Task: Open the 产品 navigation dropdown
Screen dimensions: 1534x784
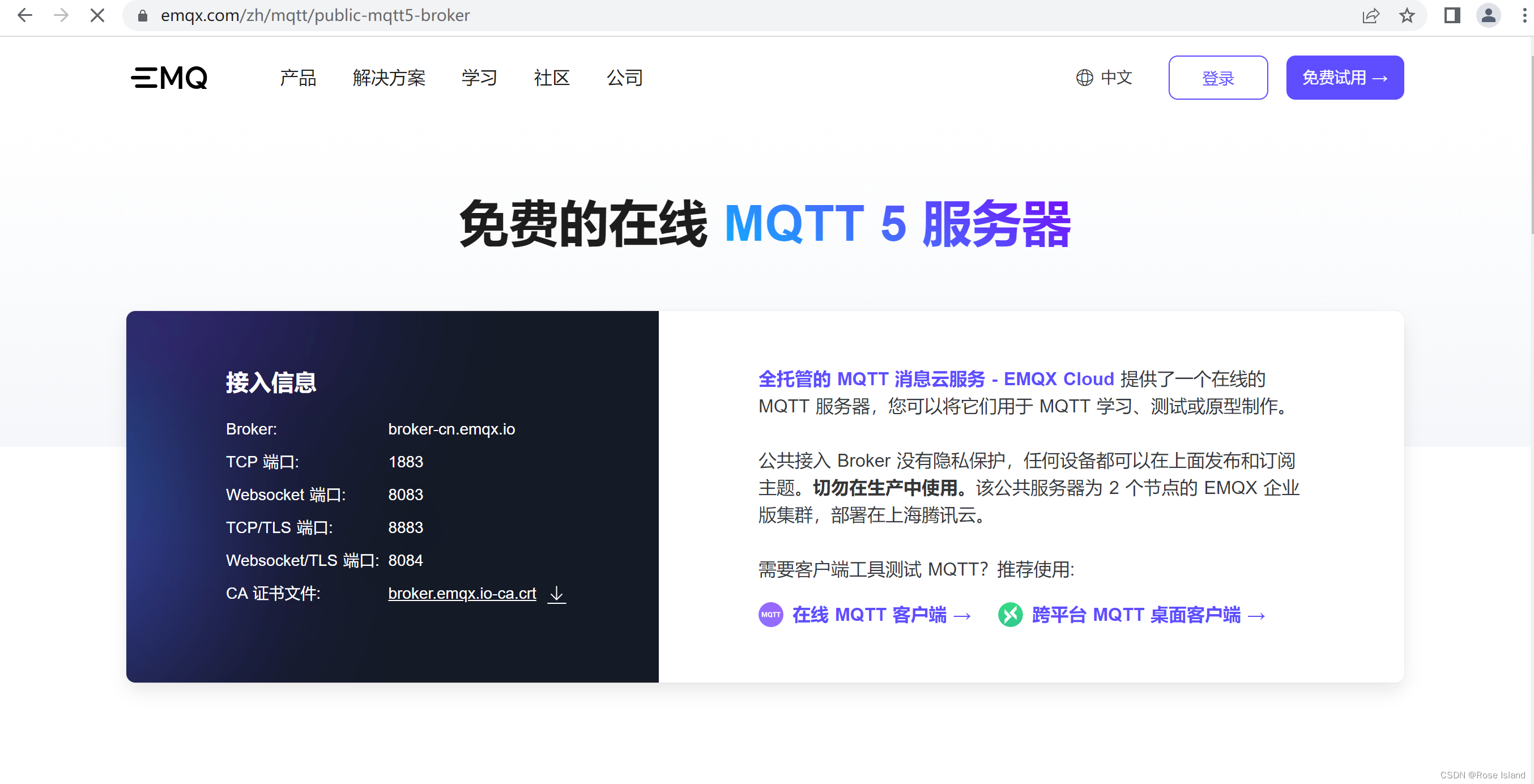Action: [298, 78]
